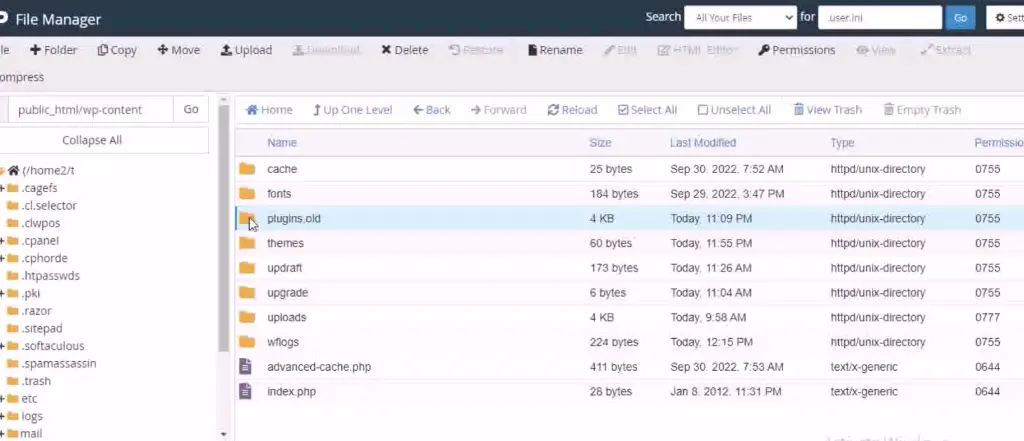Go Up One Level

pyautogui.click(x=353, y=110)
